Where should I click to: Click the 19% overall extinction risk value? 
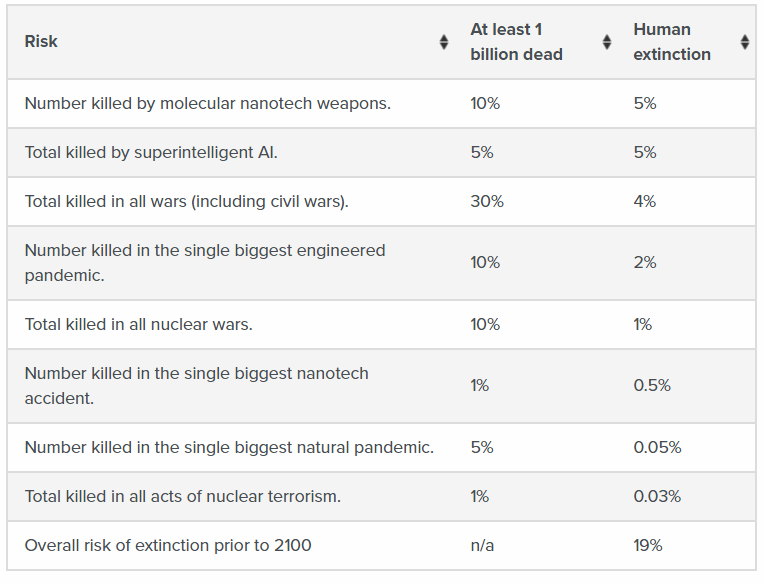click(x=648, y=545)
